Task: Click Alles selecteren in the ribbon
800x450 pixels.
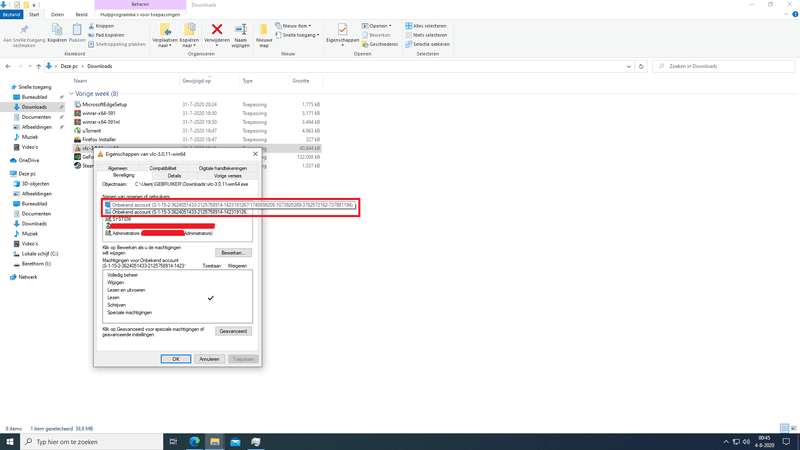Action: [x=426, y=26]
